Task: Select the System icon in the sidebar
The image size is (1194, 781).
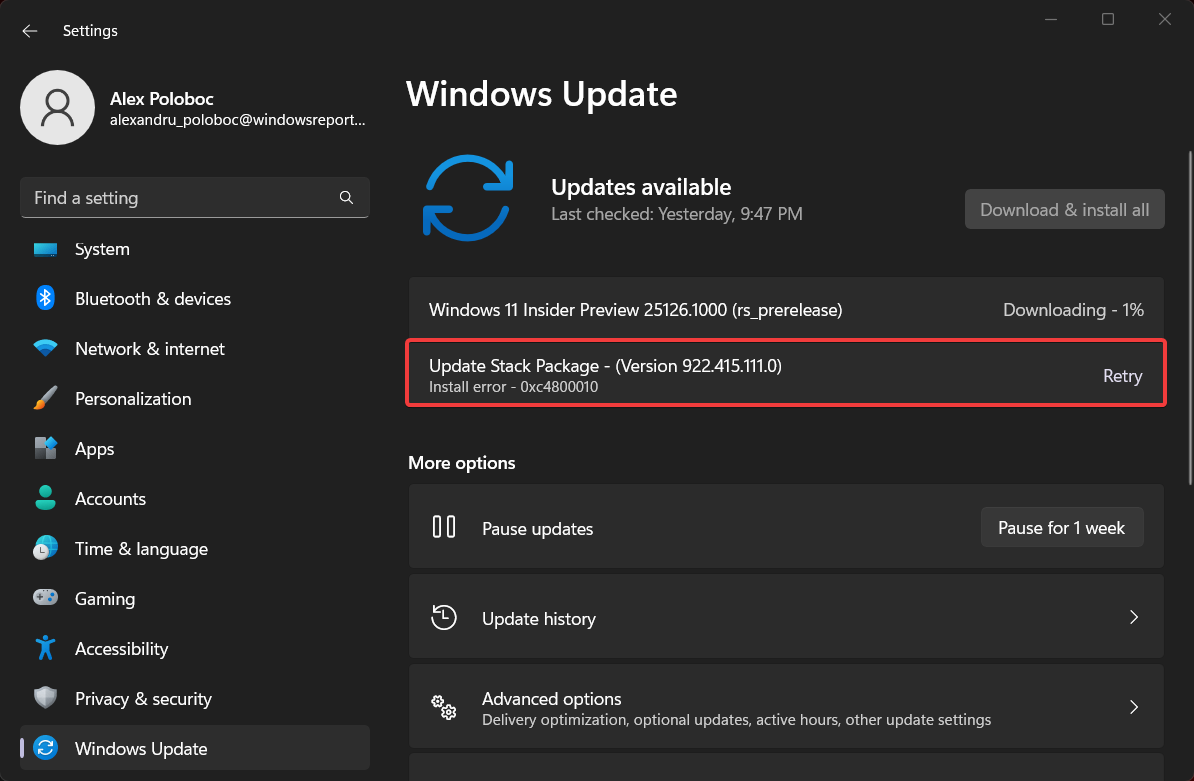Action: [45, 249]
